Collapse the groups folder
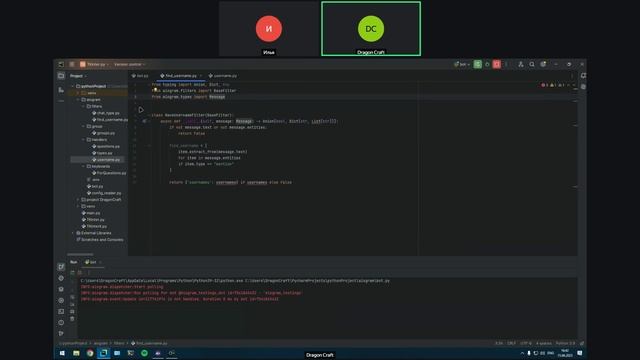Viewport: 640px width, 360px height. coord(84,126)
